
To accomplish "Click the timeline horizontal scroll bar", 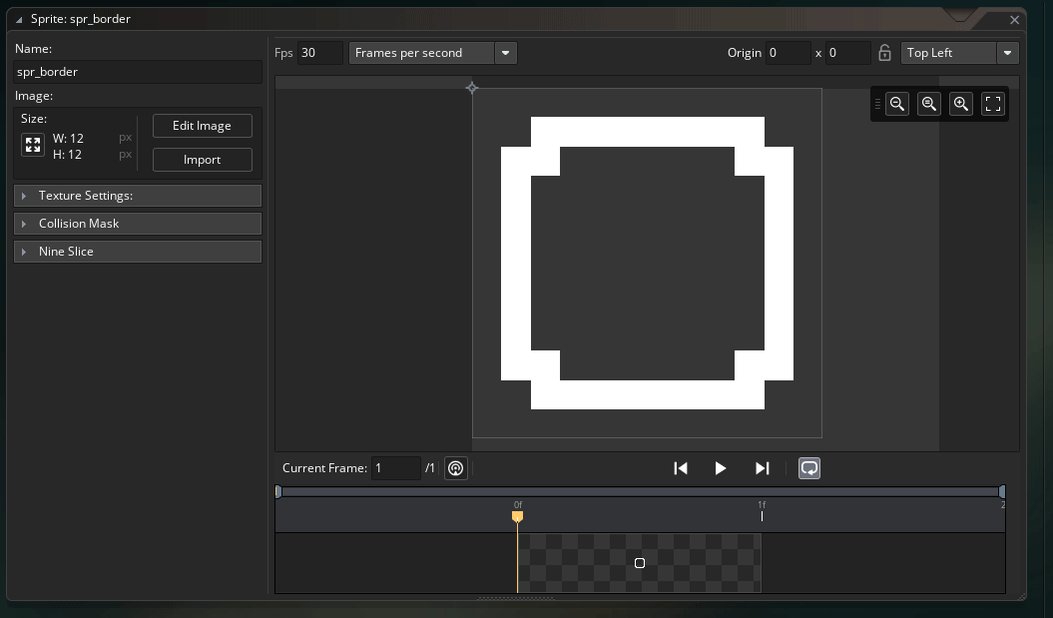I will 640,492.
